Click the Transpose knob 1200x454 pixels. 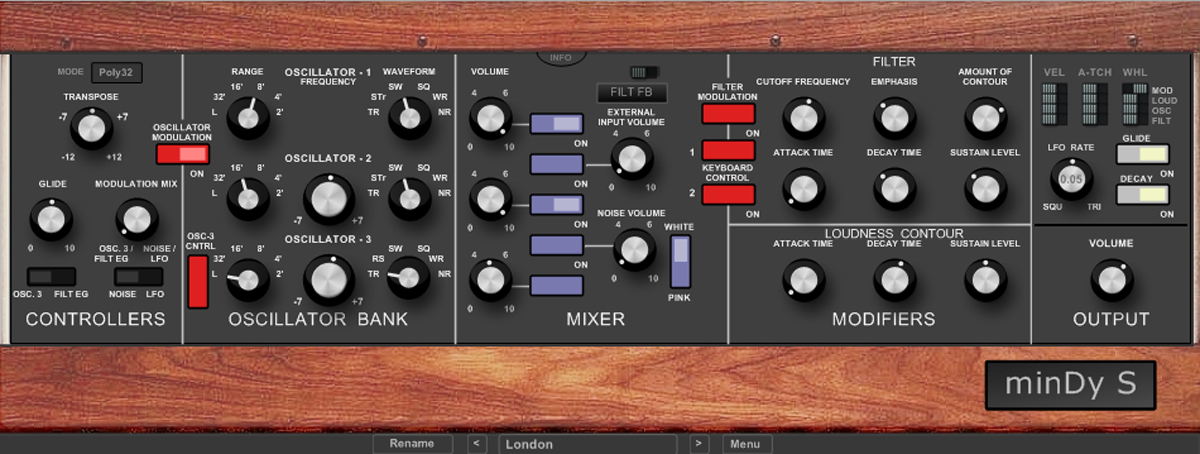point(92,128)
